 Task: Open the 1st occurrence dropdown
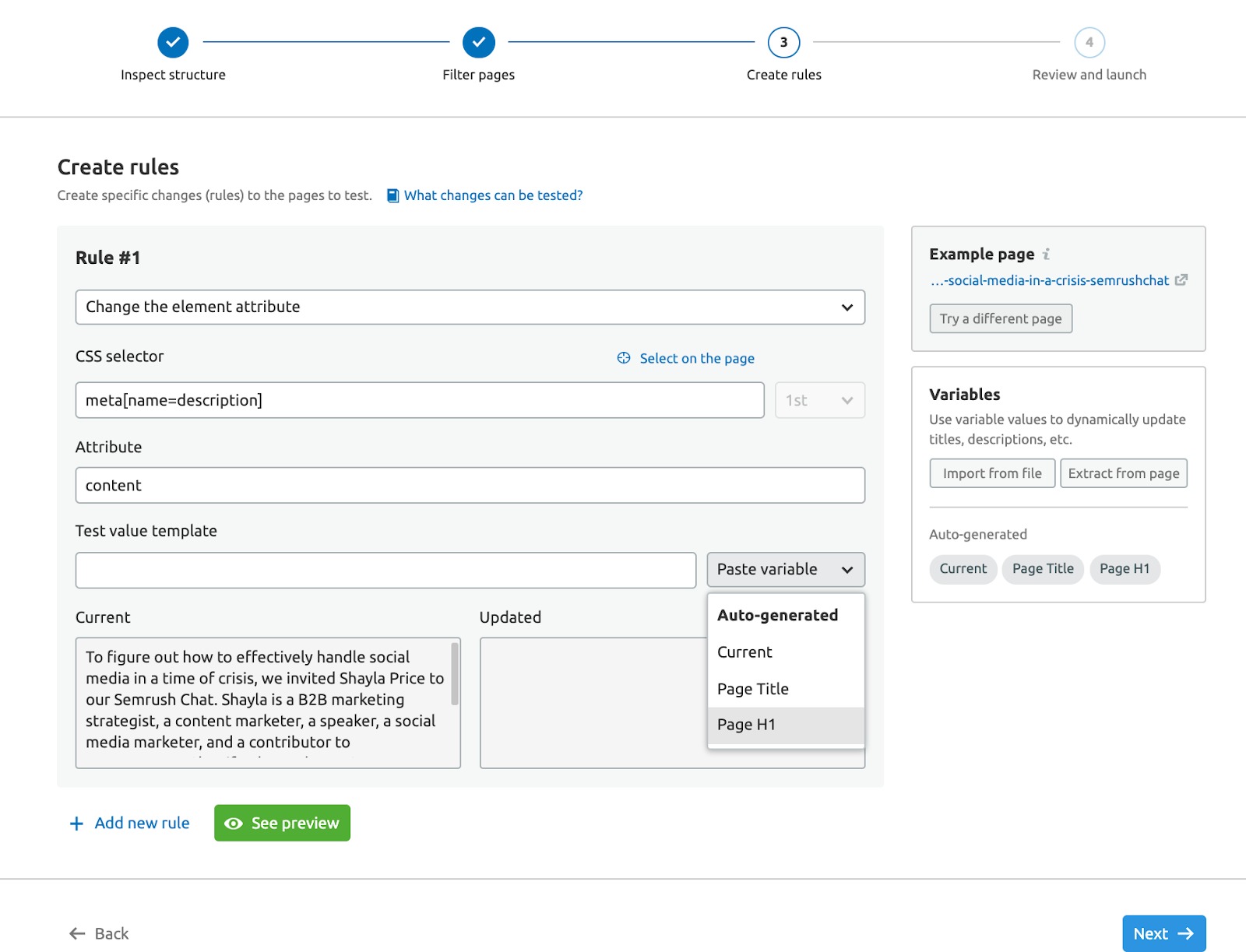pyautogui.click(x=820, y=400)
